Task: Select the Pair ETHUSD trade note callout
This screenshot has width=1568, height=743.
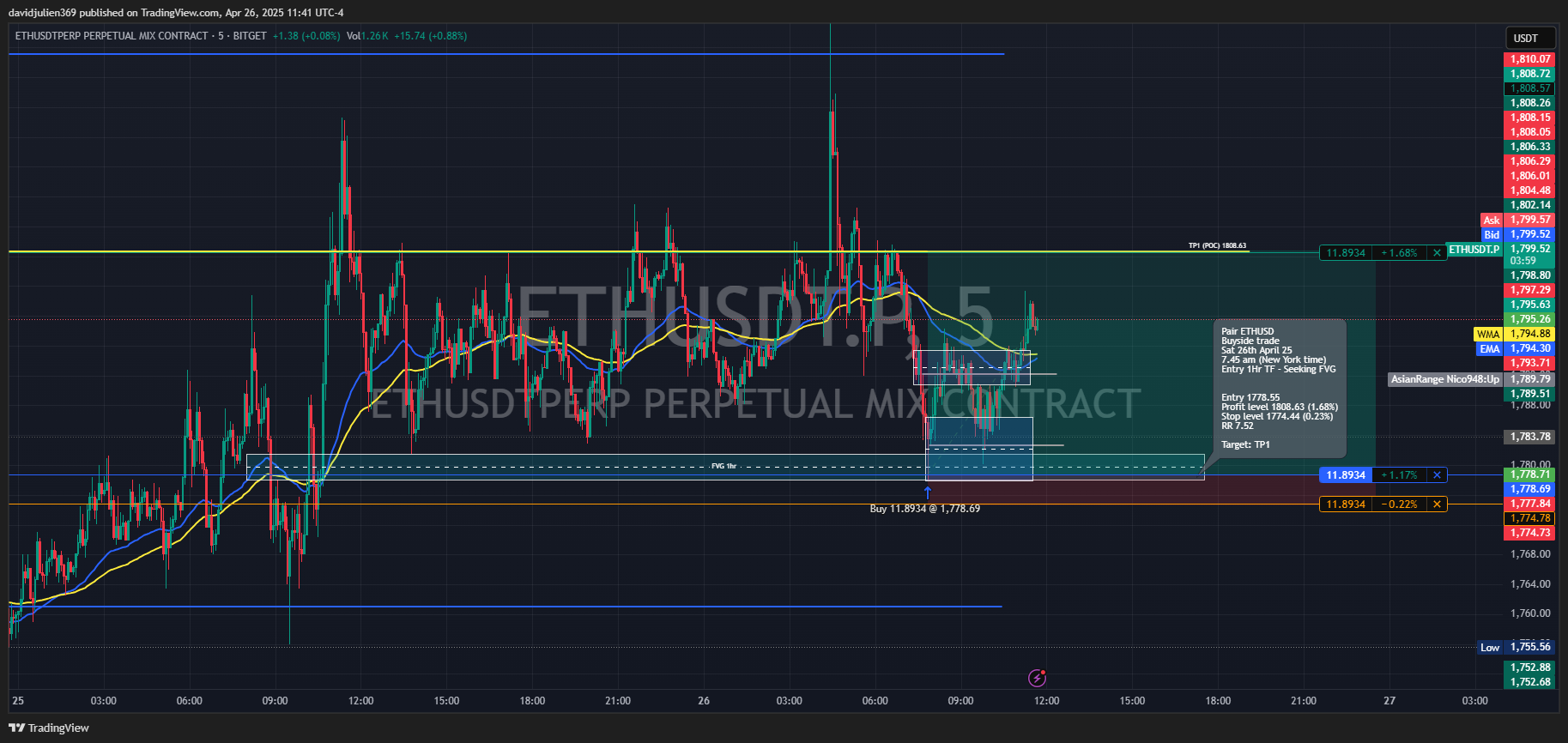Action: 1280,388
